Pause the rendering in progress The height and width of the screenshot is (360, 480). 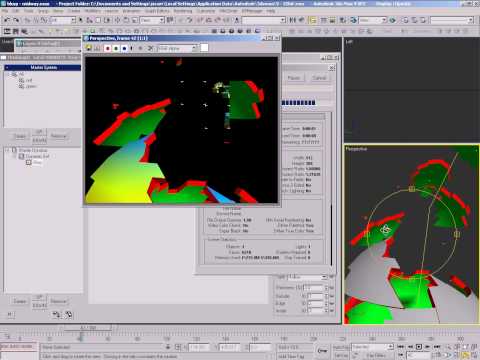tap(294, 78)
